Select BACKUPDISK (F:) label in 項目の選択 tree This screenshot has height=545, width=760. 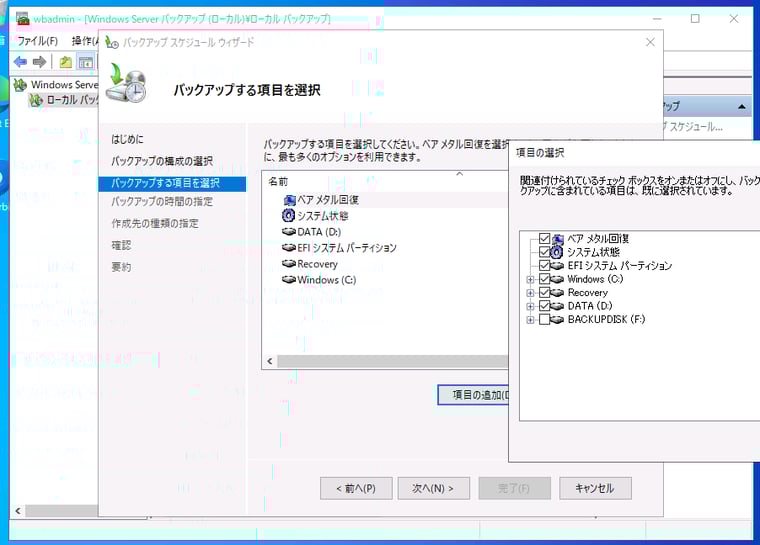click(x=606, y=320)
